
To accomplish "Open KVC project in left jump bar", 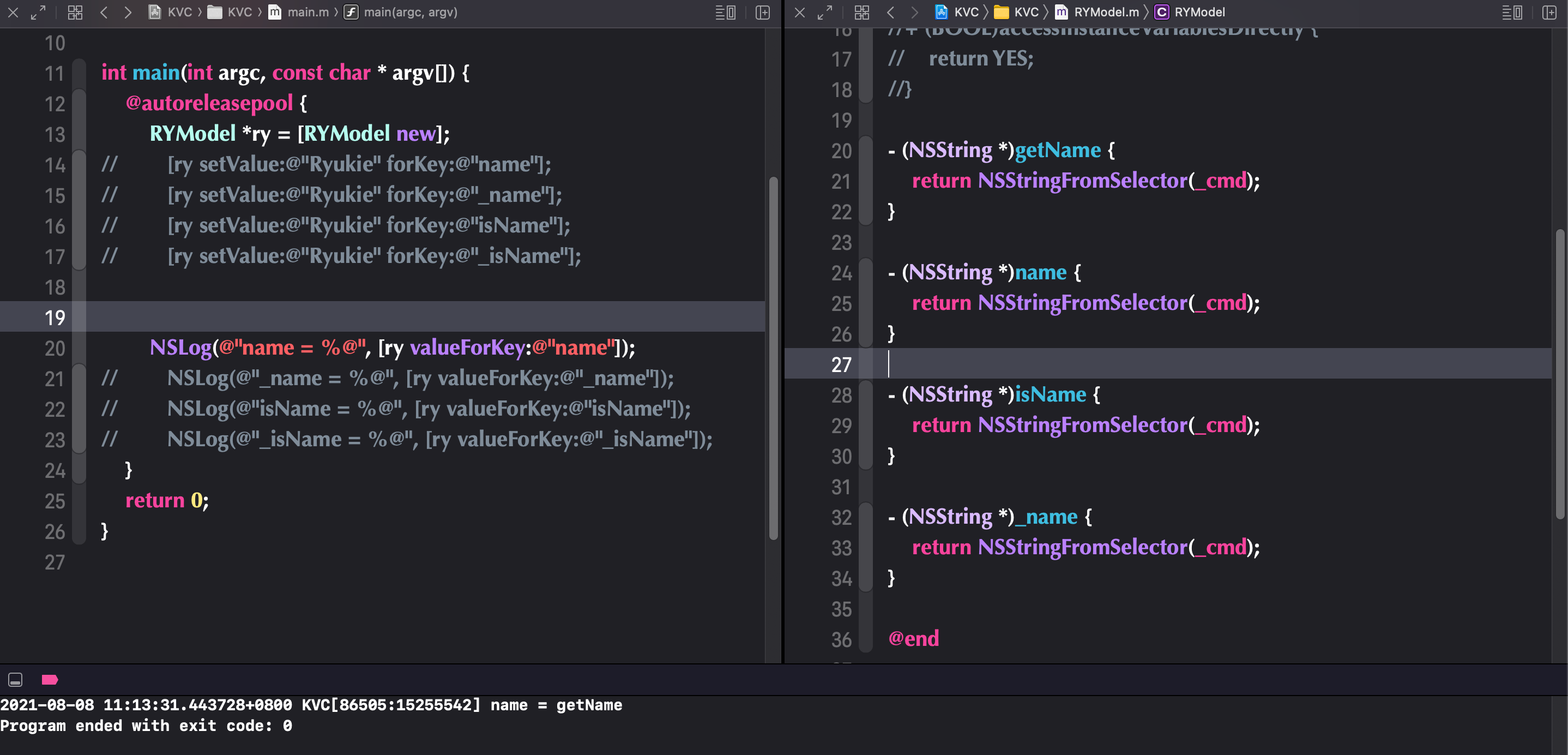I will pos(171,12).
